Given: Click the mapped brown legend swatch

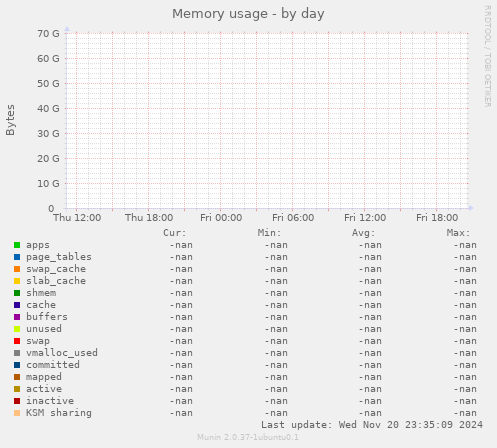Looking at the screenshot, I should [17, 377].
